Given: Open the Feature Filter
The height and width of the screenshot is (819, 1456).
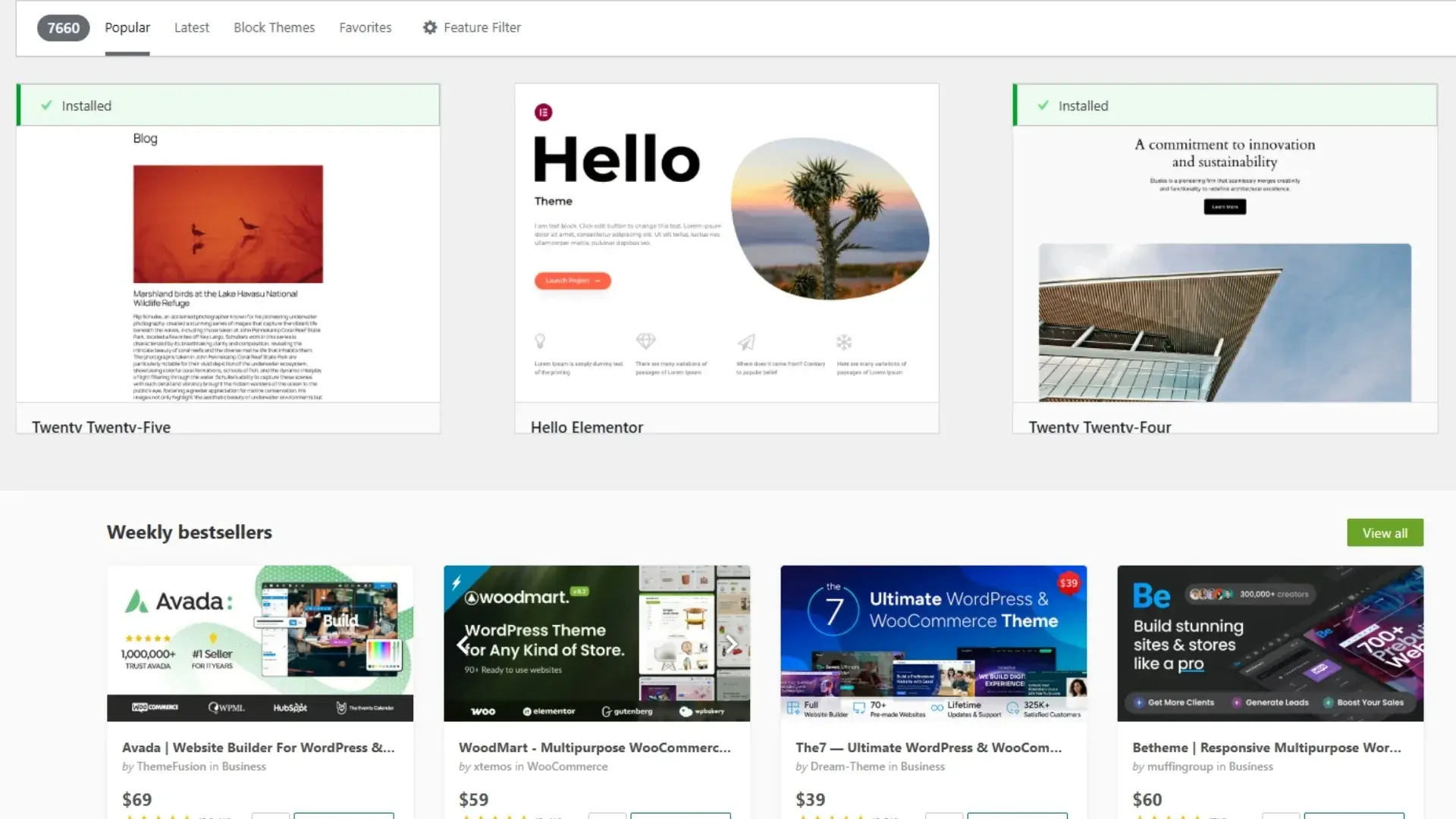Looking at the screenshot, I should coord(482,27).
